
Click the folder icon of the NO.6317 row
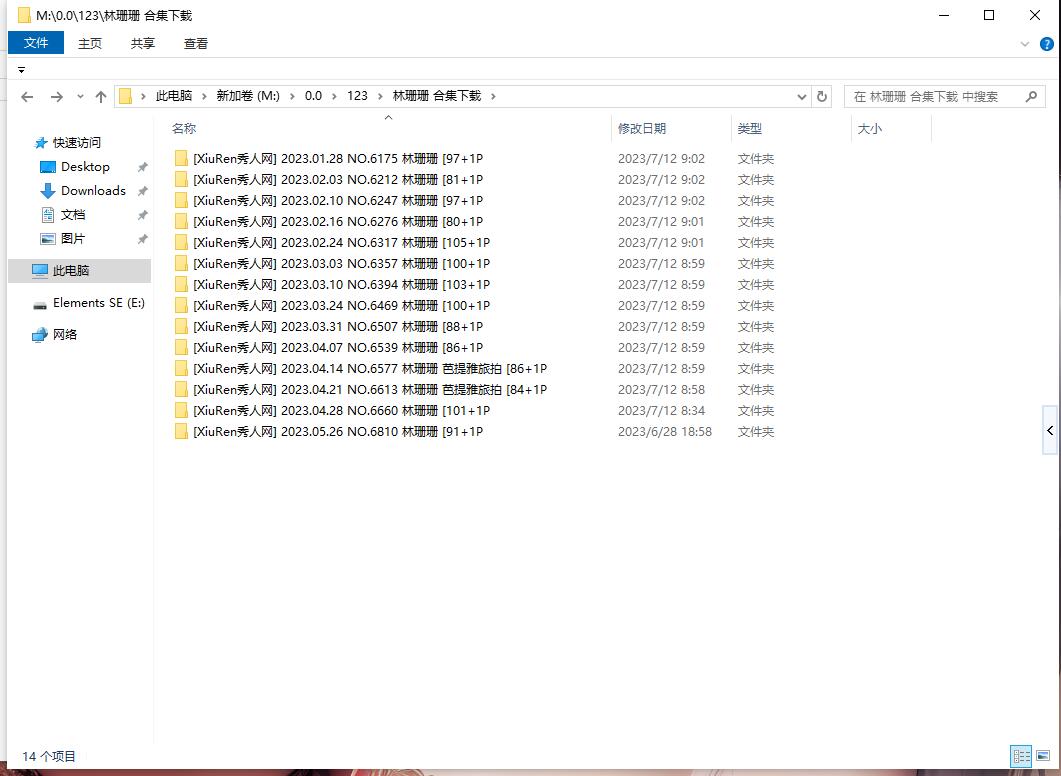tap(181, 242)
